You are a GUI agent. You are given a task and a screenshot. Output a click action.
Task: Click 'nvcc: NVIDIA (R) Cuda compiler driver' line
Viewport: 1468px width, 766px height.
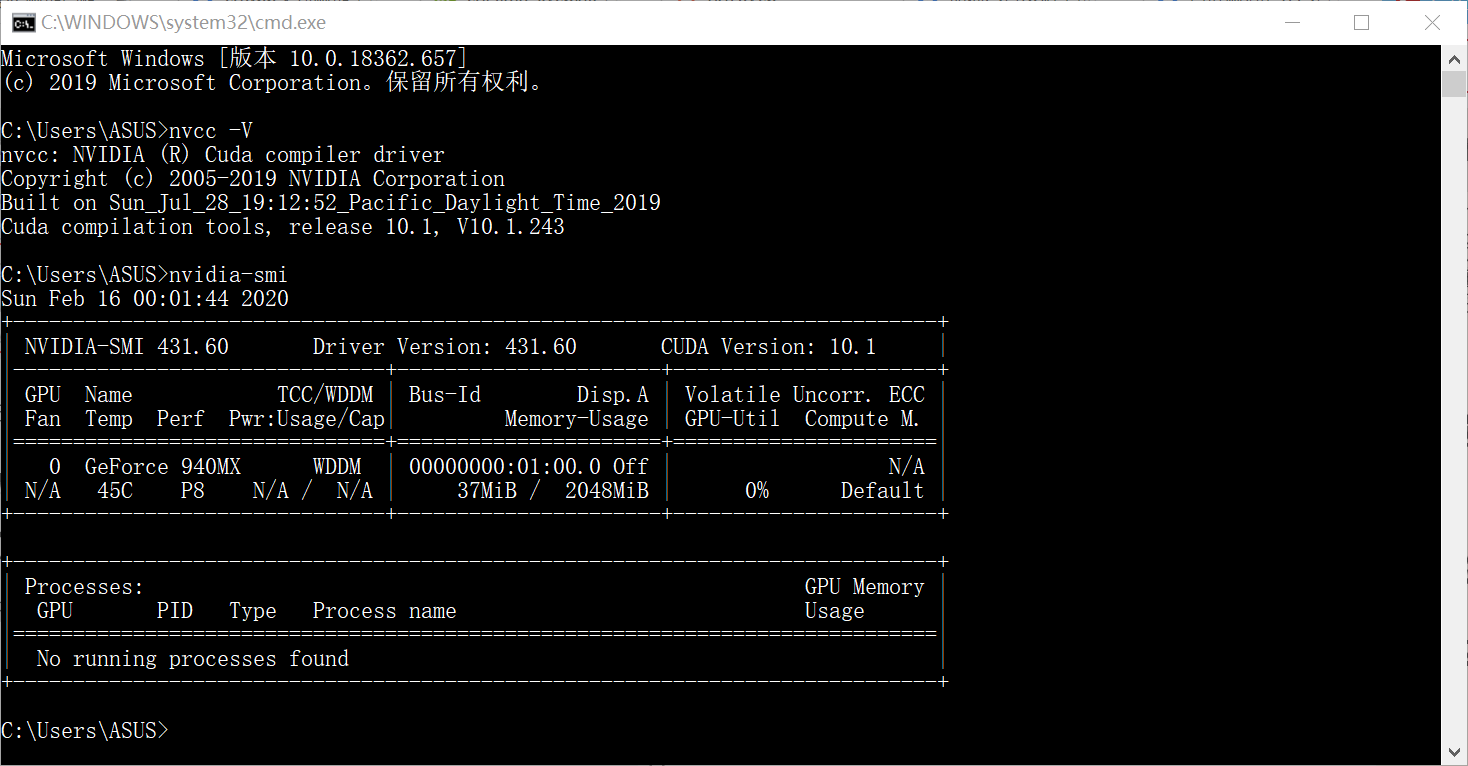coord(223,155)
